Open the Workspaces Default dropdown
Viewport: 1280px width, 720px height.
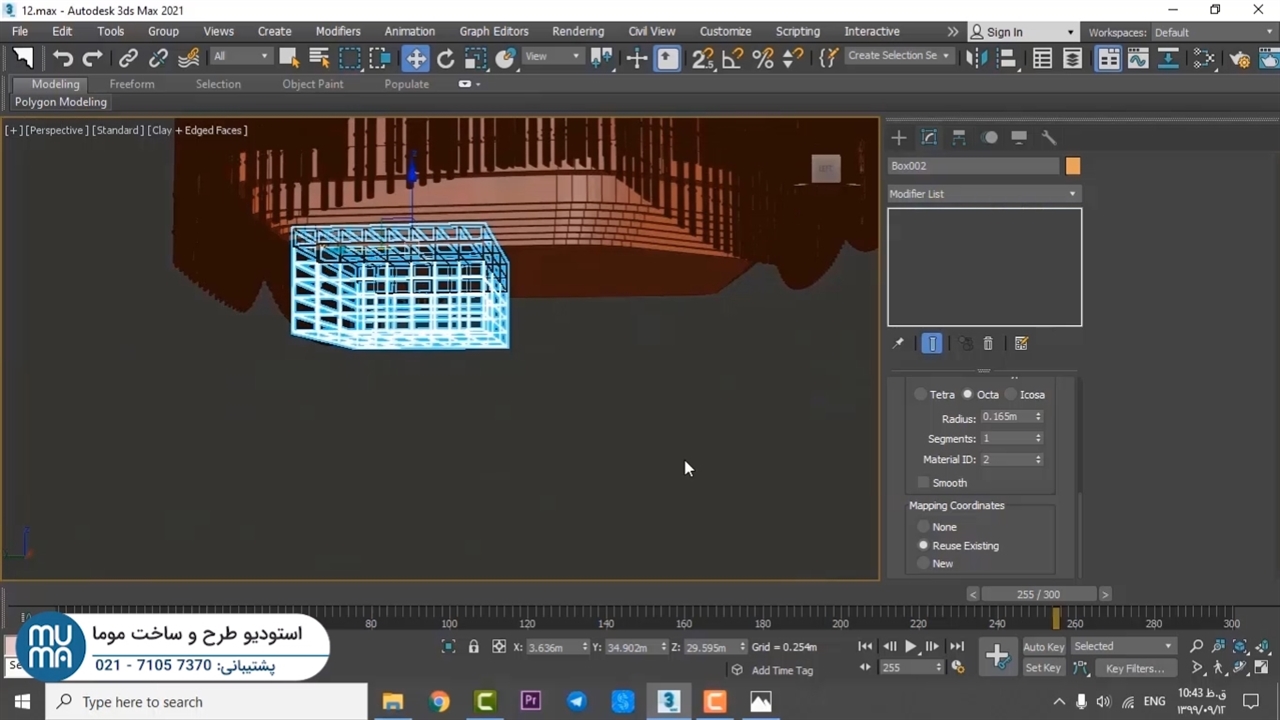pos(1208,32)
